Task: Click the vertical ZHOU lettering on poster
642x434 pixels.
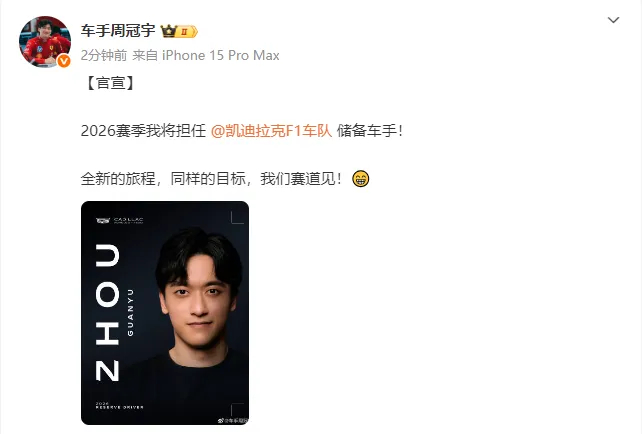Action: click(x=107, y=312)
